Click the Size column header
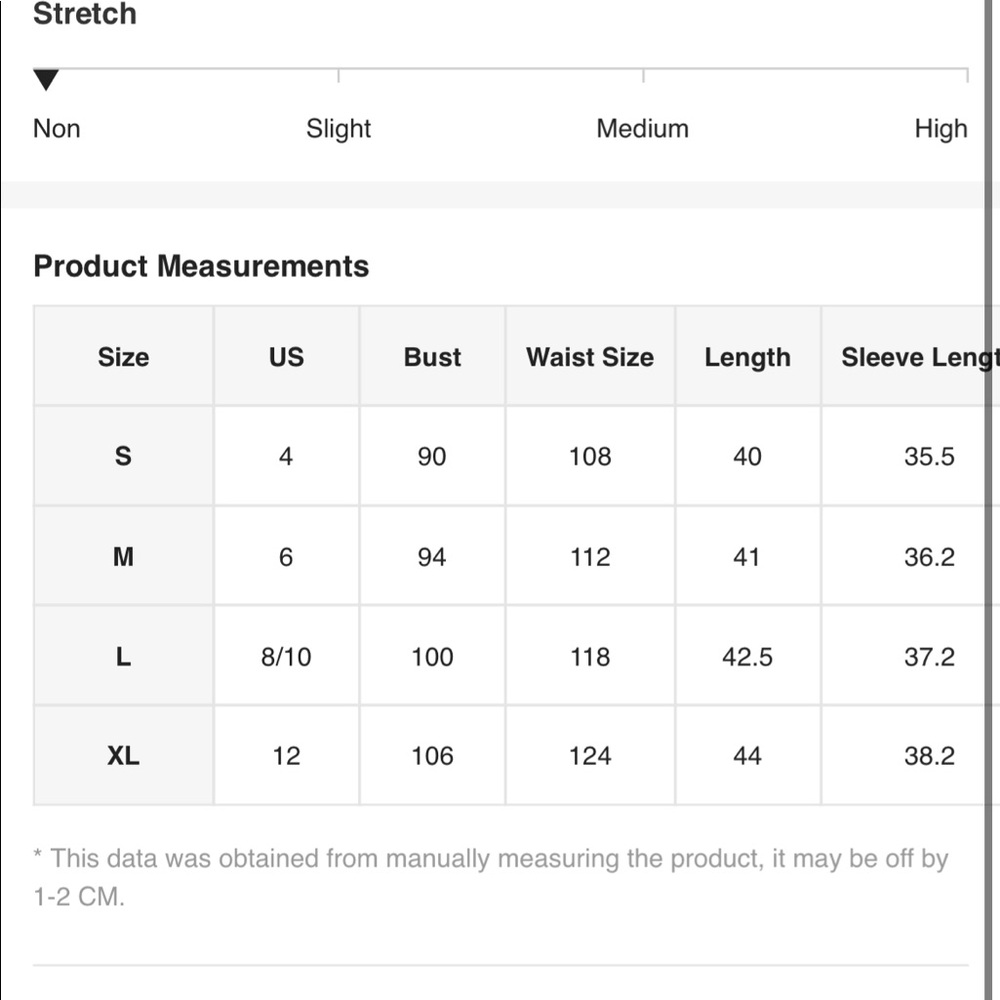The height and width of the screenshot is (1000, 1000). pyautogui.click(x=123, y=357)
